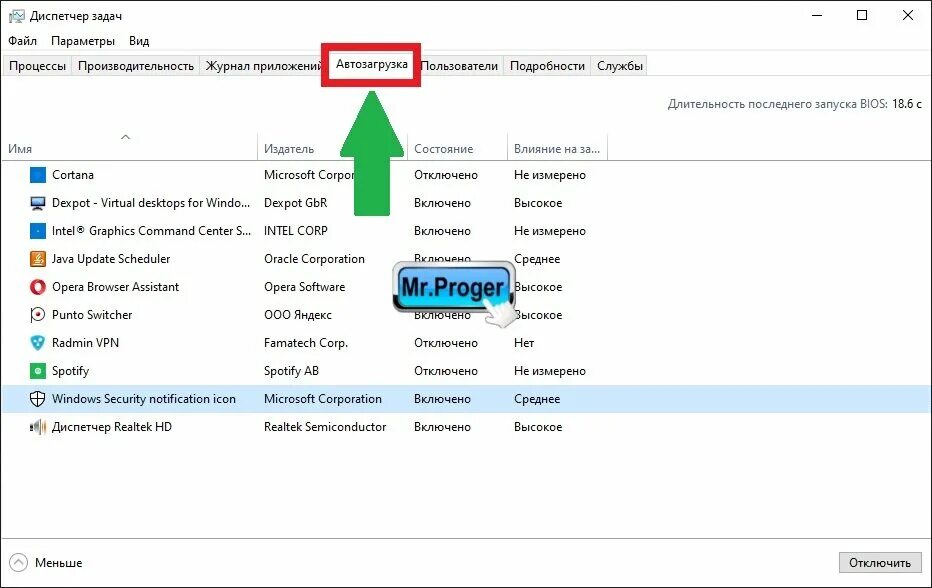Maximize the Диспетчер задач window

(x=862, y=15)
